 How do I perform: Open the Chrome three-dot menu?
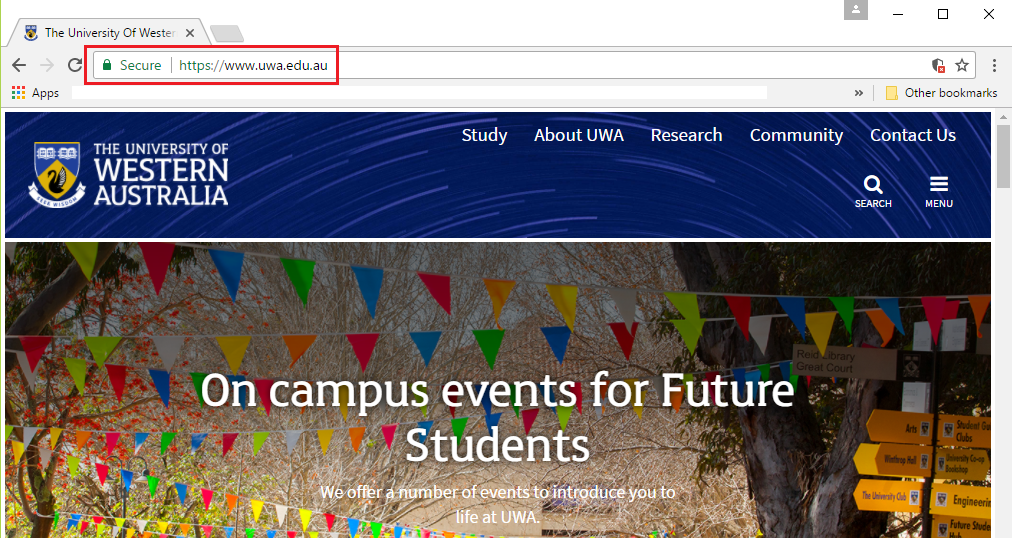994,65
